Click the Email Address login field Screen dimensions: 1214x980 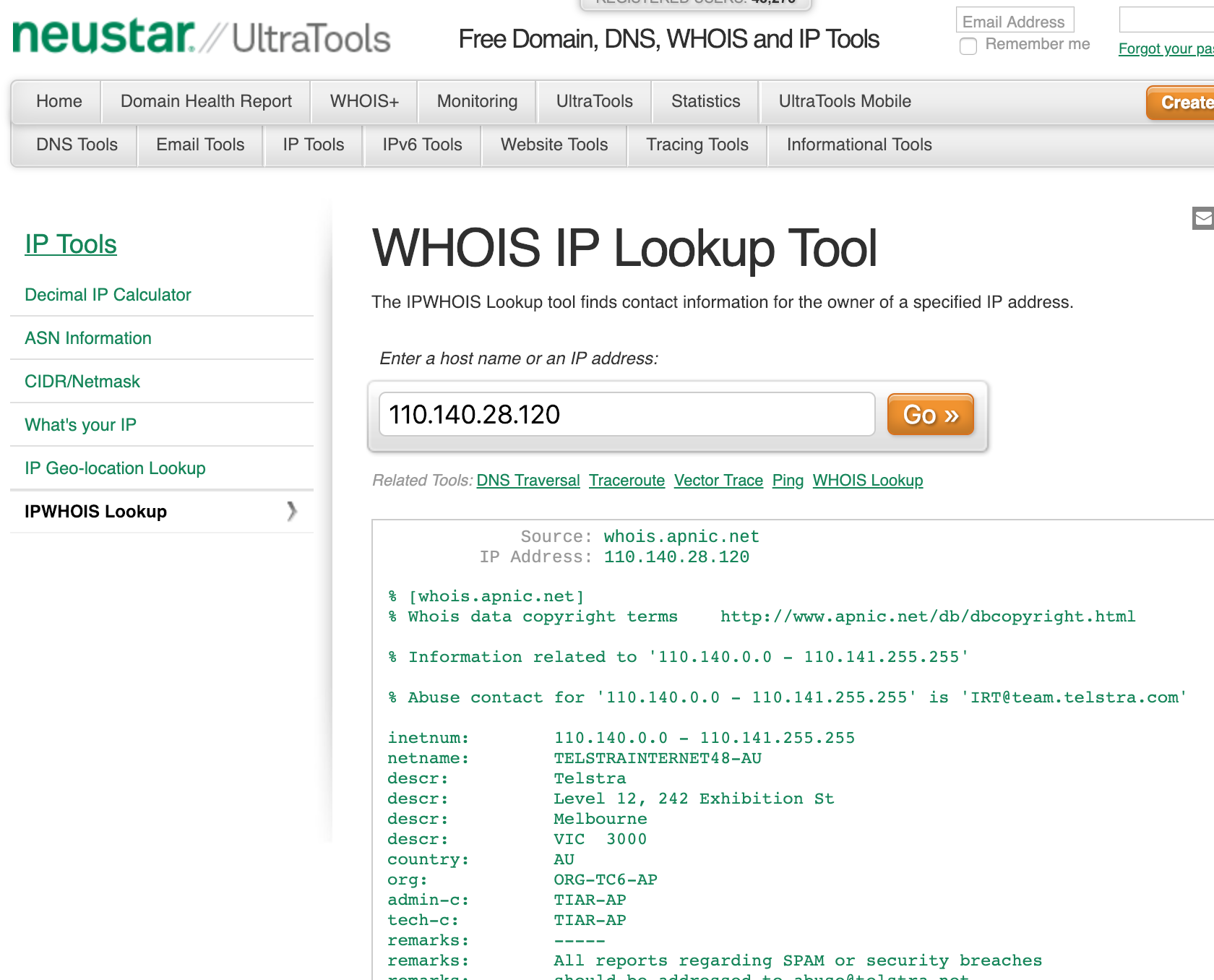[x=1015, y=21]
